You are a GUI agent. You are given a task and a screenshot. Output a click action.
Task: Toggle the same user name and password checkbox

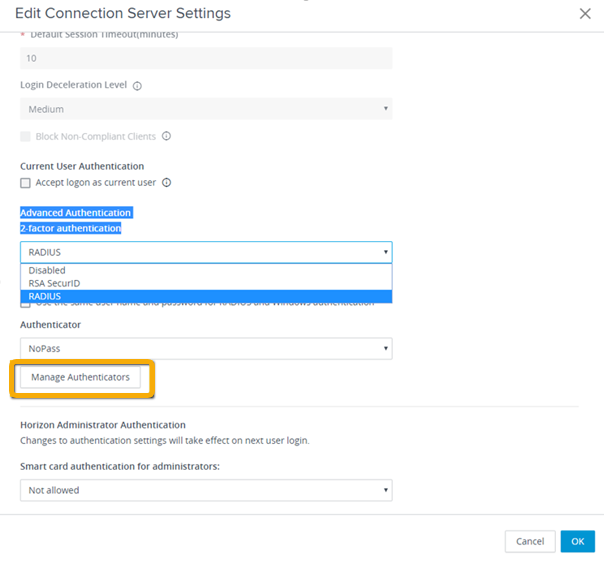tap(26, 304)
